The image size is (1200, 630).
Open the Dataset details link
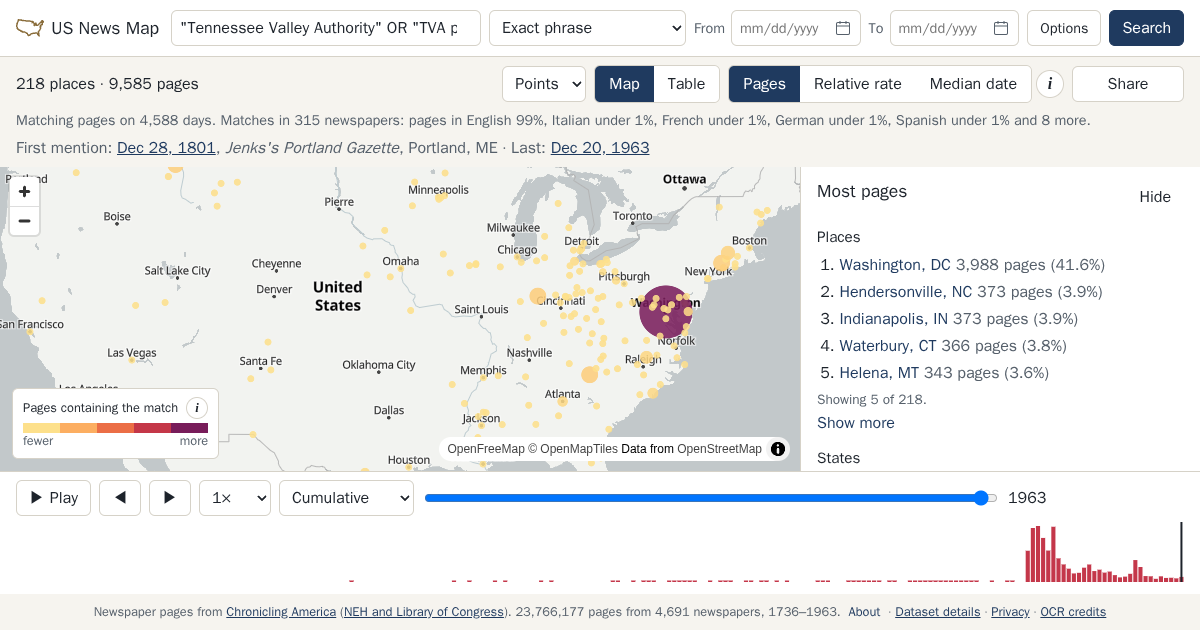pos(937,612)
